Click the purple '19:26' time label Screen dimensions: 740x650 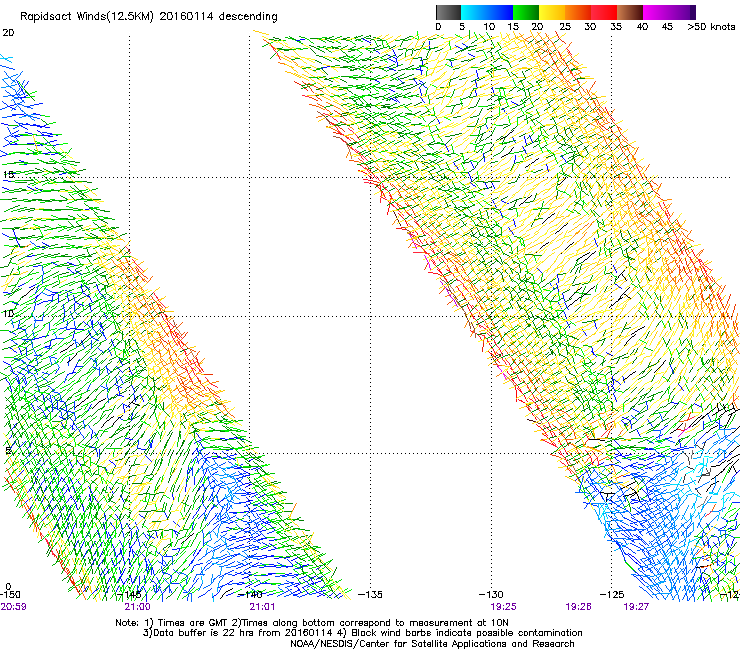pos(578,606)
